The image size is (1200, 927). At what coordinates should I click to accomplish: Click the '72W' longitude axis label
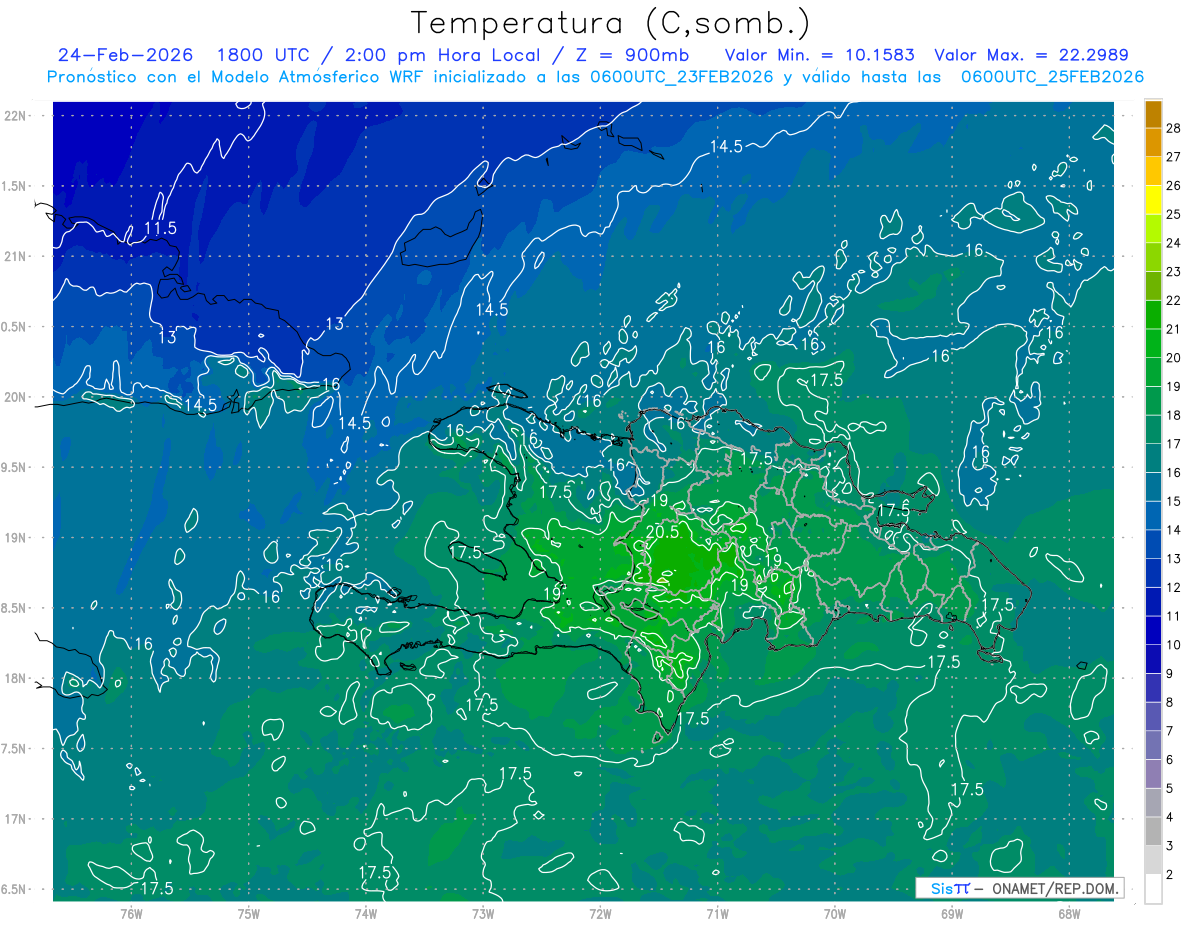tap(600, 913)
